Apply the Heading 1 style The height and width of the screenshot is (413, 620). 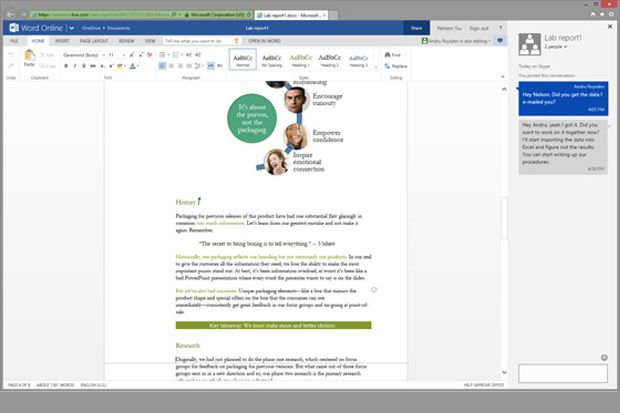[301, 60]
